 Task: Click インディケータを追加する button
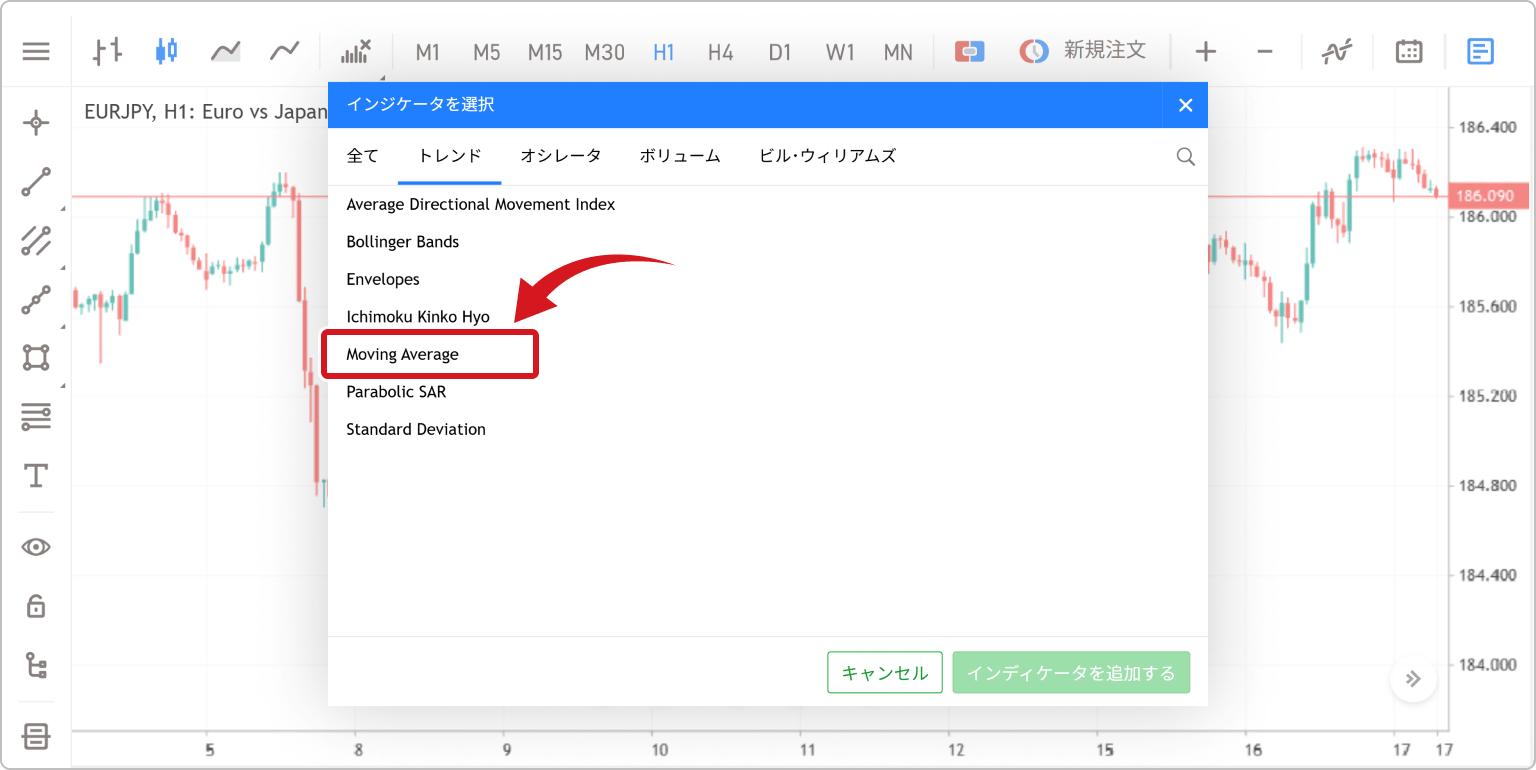tap(1071, 673)
